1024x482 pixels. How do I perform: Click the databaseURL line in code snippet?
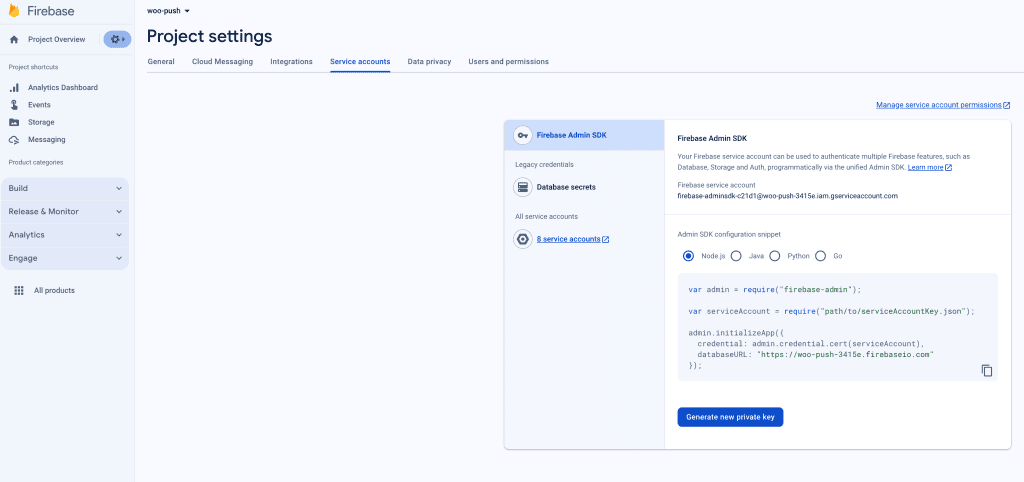816,354
